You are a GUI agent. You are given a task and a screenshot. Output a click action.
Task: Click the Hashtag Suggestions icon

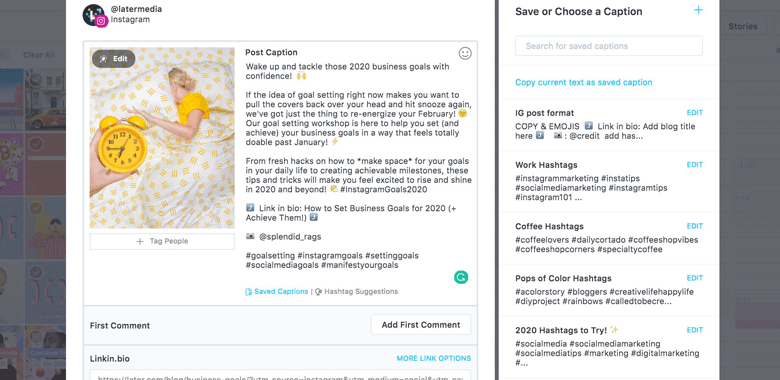click(x=319, y=291)
